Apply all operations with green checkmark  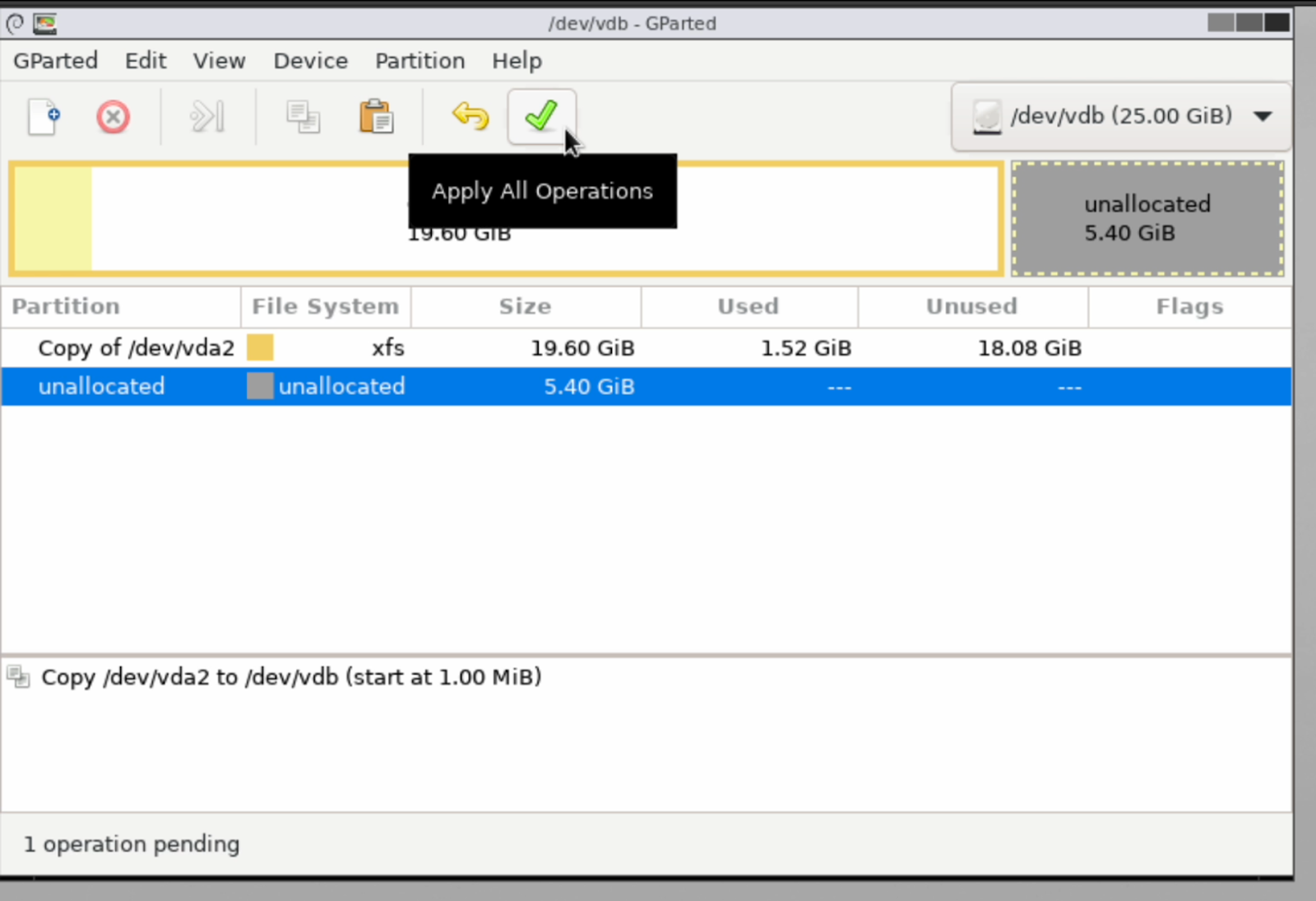pos(541,116)
